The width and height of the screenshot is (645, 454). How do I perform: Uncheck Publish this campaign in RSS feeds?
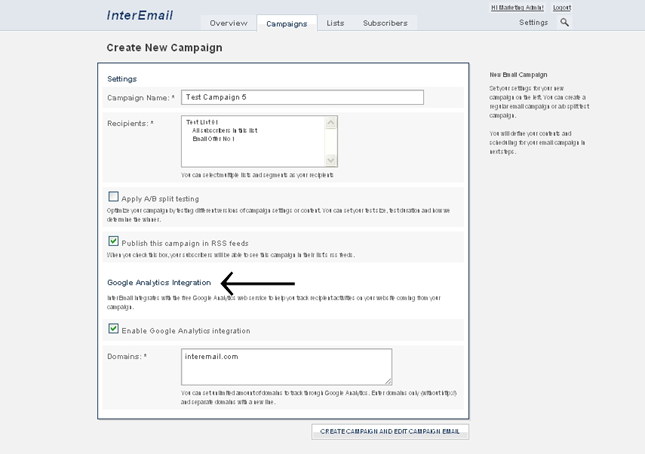(x=113, y=242)
